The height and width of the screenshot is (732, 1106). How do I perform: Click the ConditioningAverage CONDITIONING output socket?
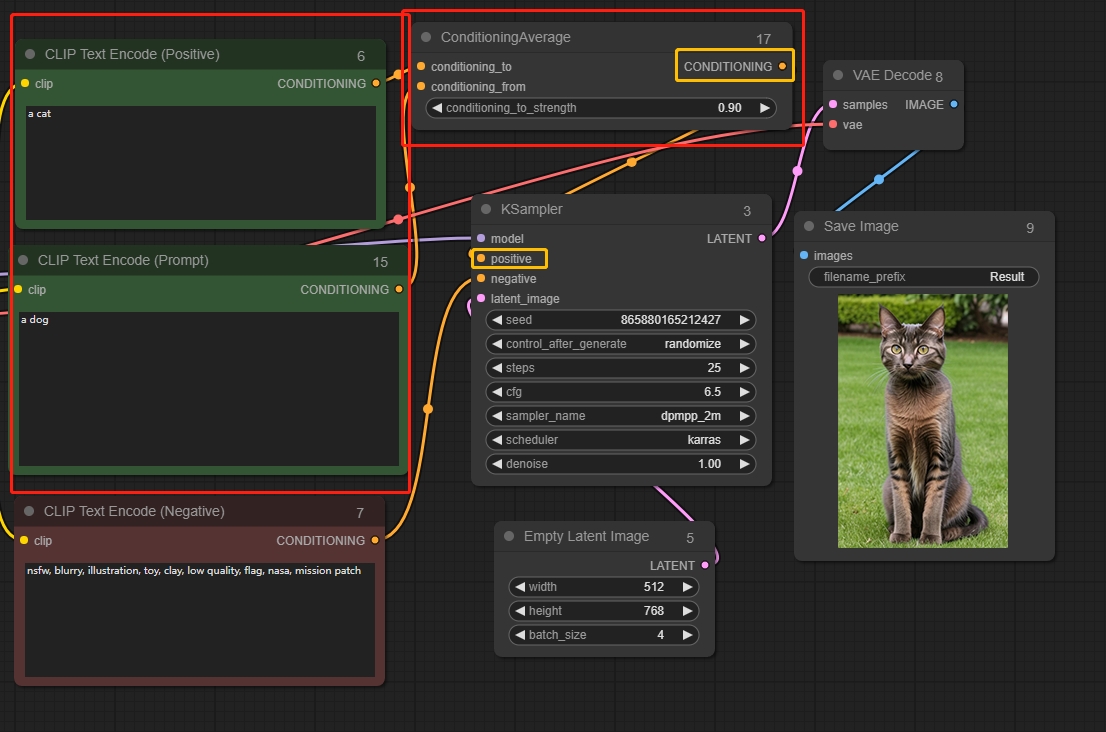point(782,67)
